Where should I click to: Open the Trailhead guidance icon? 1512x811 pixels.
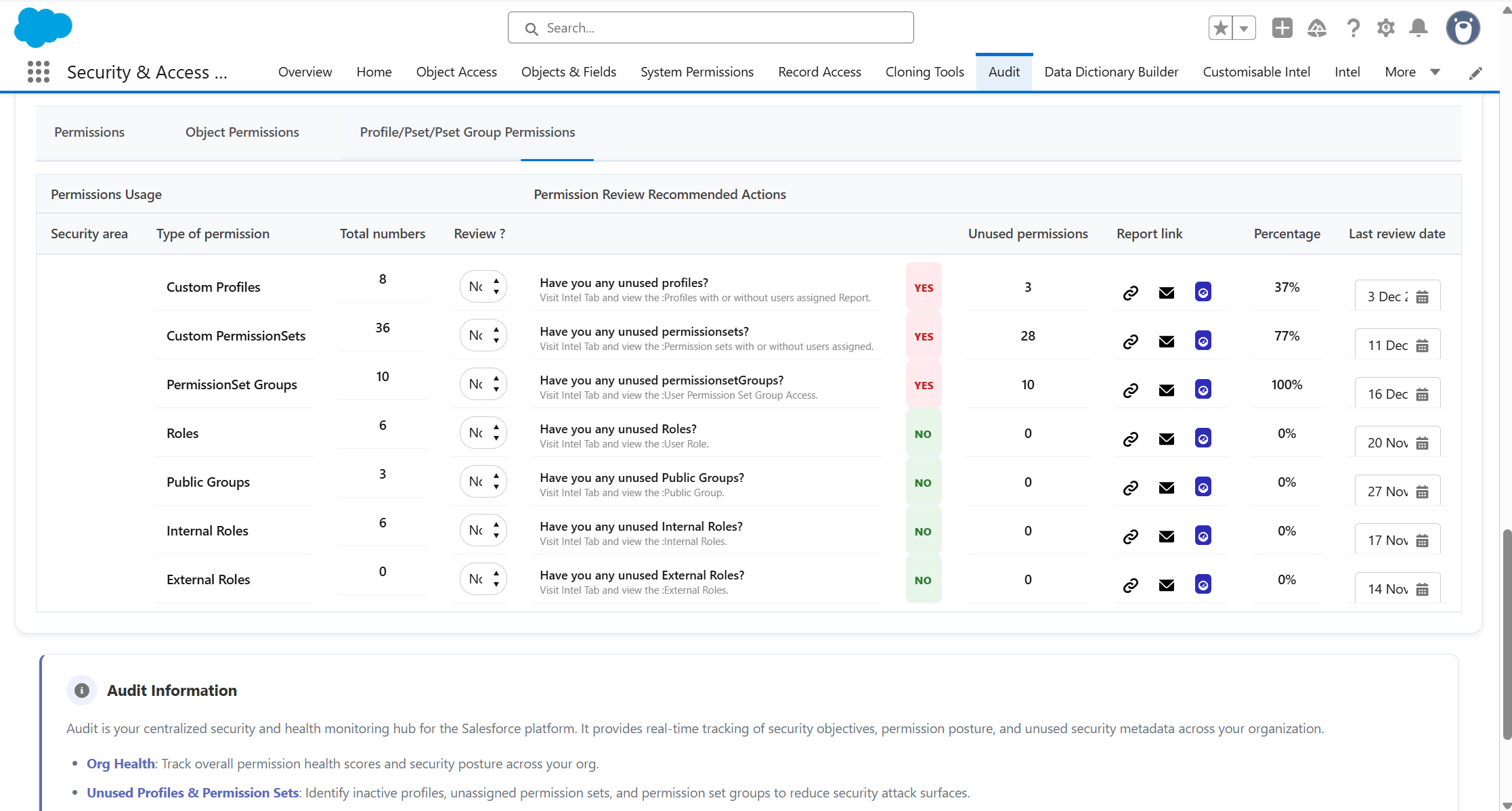coord(1317,28)
